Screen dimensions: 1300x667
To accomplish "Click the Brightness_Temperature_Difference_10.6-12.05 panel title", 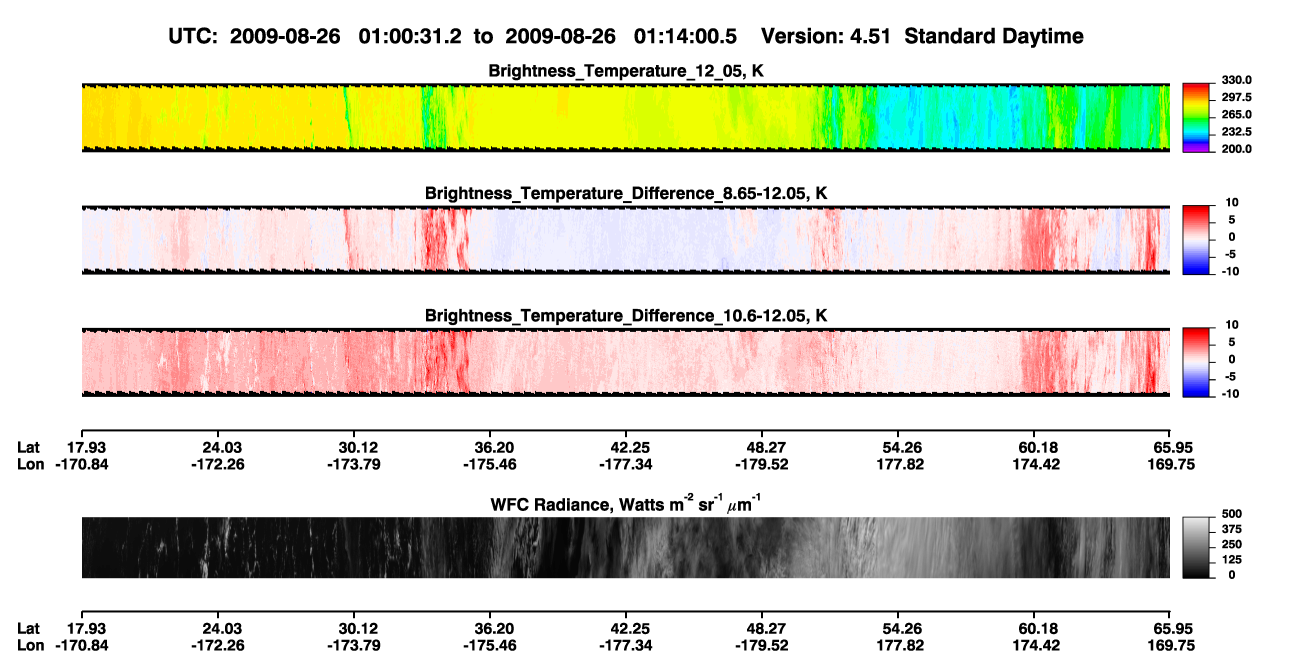I will [626, 316].
